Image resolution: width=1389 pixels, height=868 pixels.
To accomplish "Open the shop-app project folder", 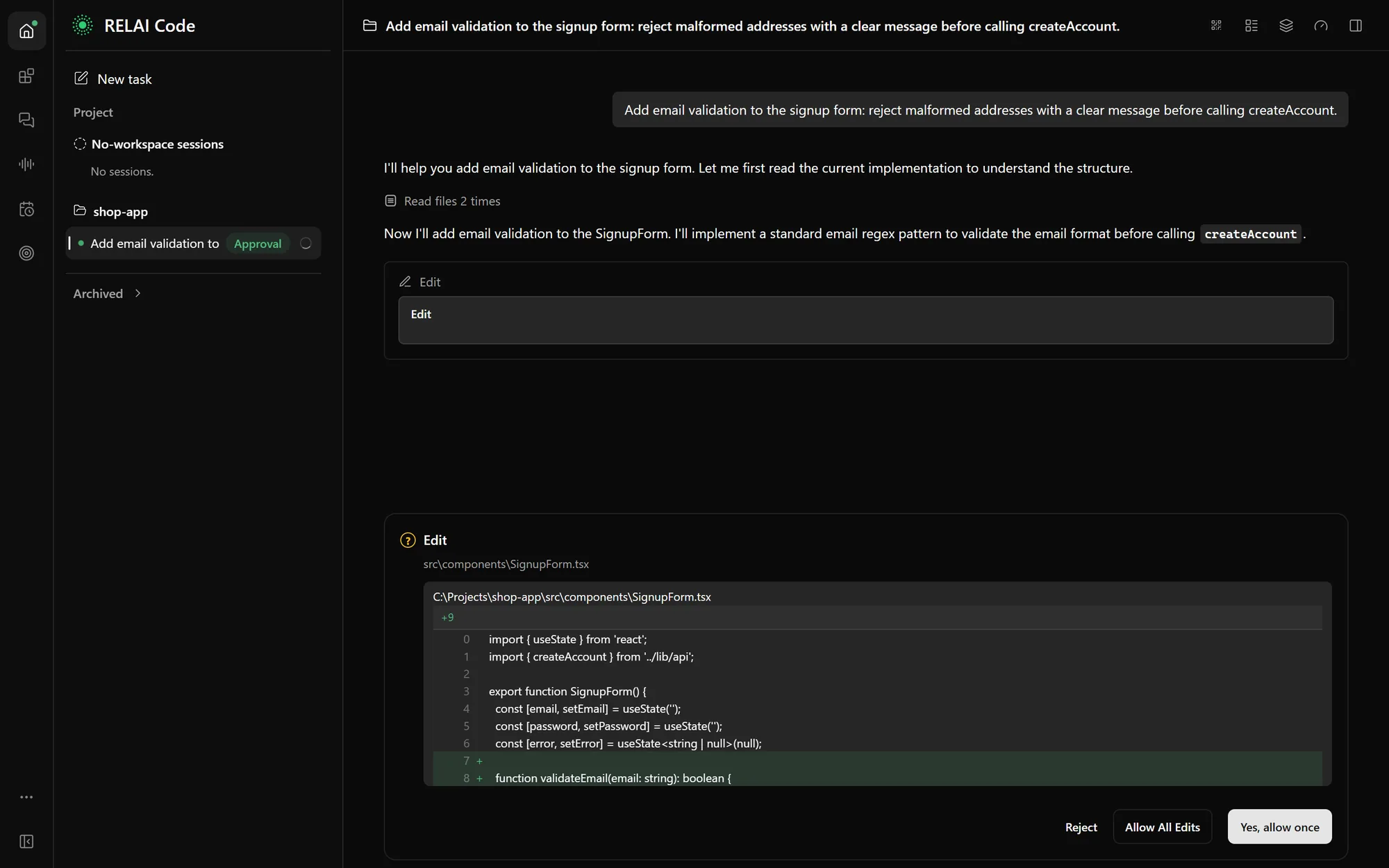I will pos(111,211).
